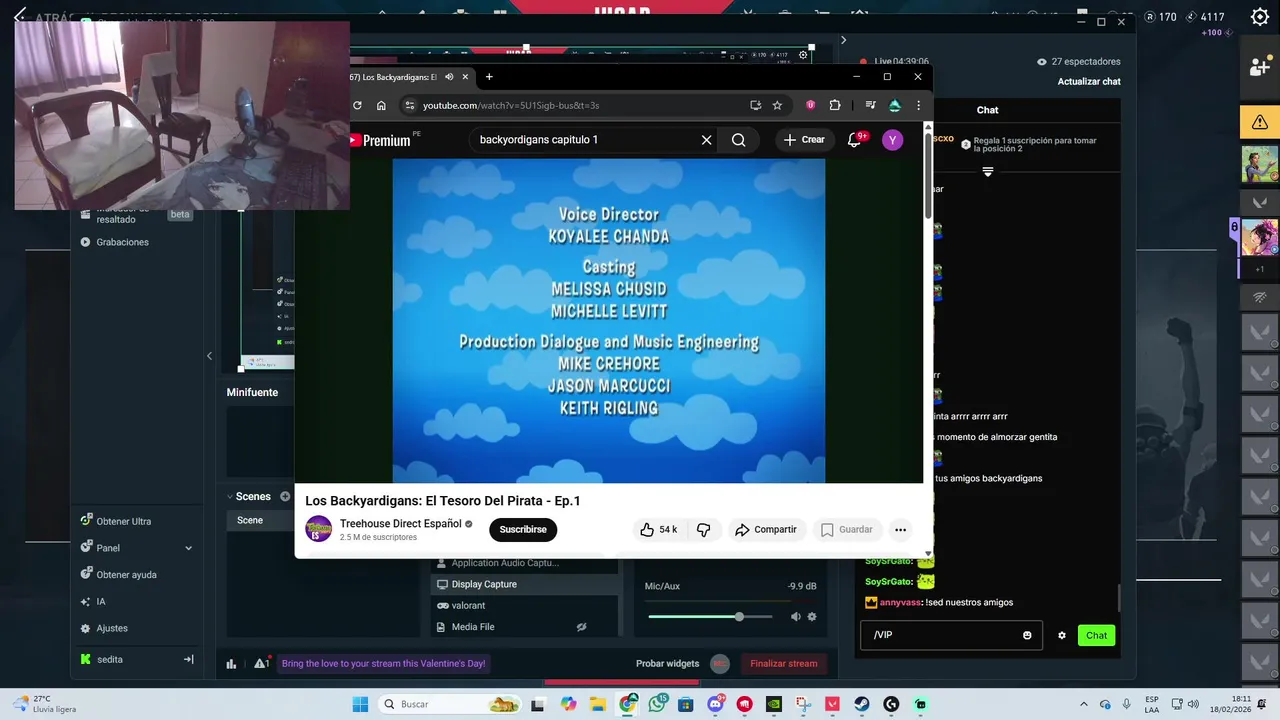Viewport: 1280px width, 720px height.
Task: Like the video with thumbs up
Action: coord(658,530)
